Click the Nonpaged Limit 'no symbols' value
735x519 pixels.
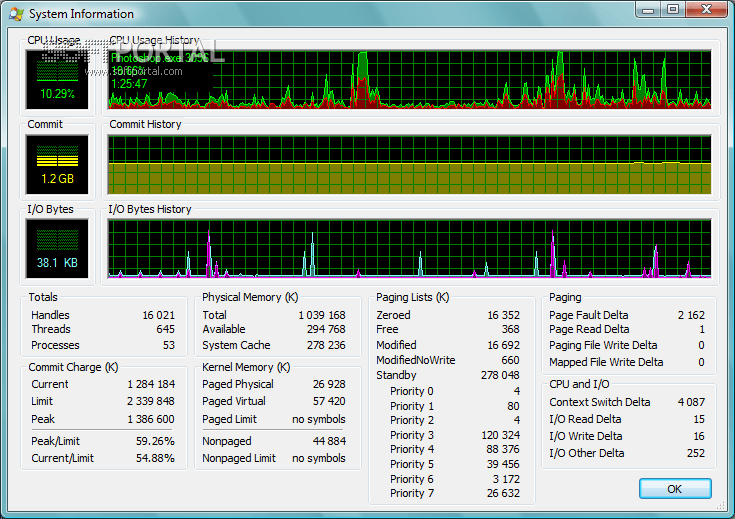click(x=319, y=458)
